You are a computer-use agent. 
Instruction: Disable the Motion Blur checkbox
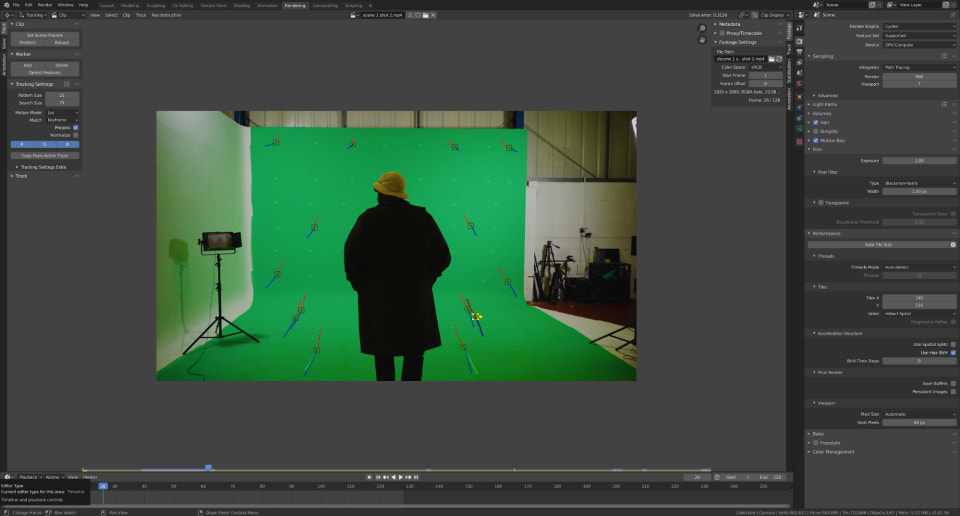(x=816, y=141)
